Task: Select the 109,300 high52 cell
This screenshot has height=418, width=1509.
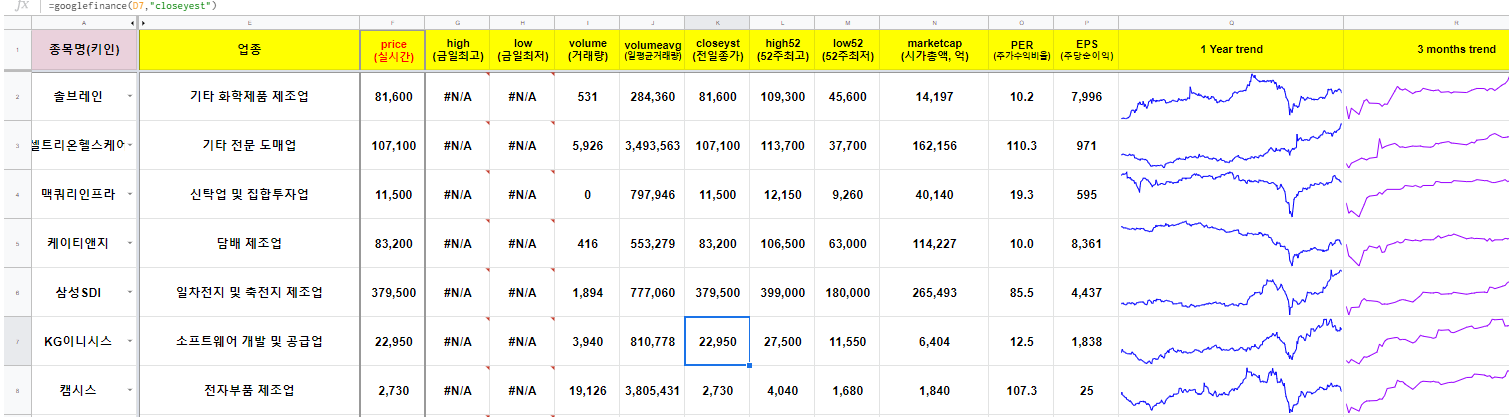Action: click(782, 97)
